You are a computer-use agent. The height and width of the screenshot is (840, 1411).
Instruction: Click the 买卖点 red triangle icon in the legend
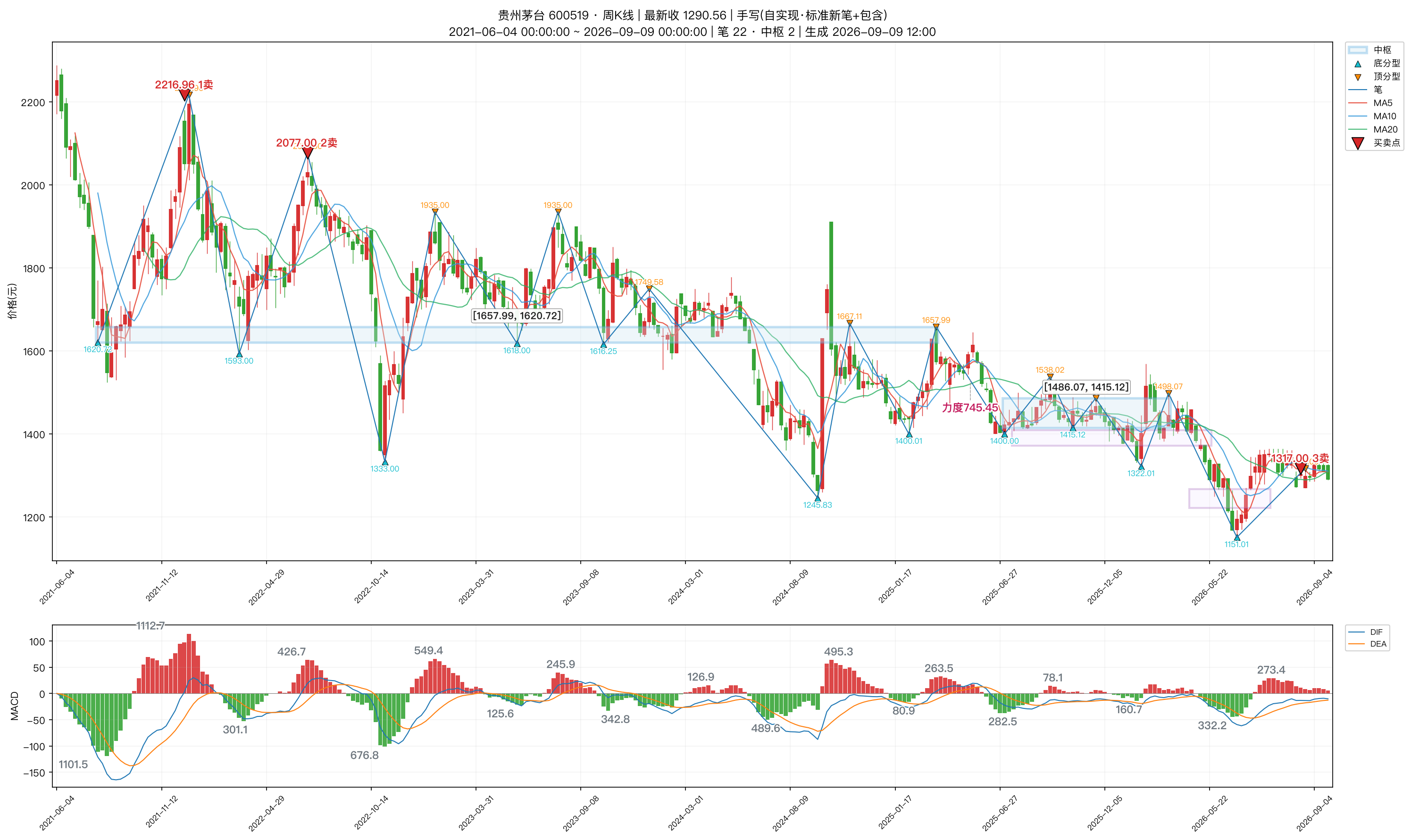tap(1358, 143)
